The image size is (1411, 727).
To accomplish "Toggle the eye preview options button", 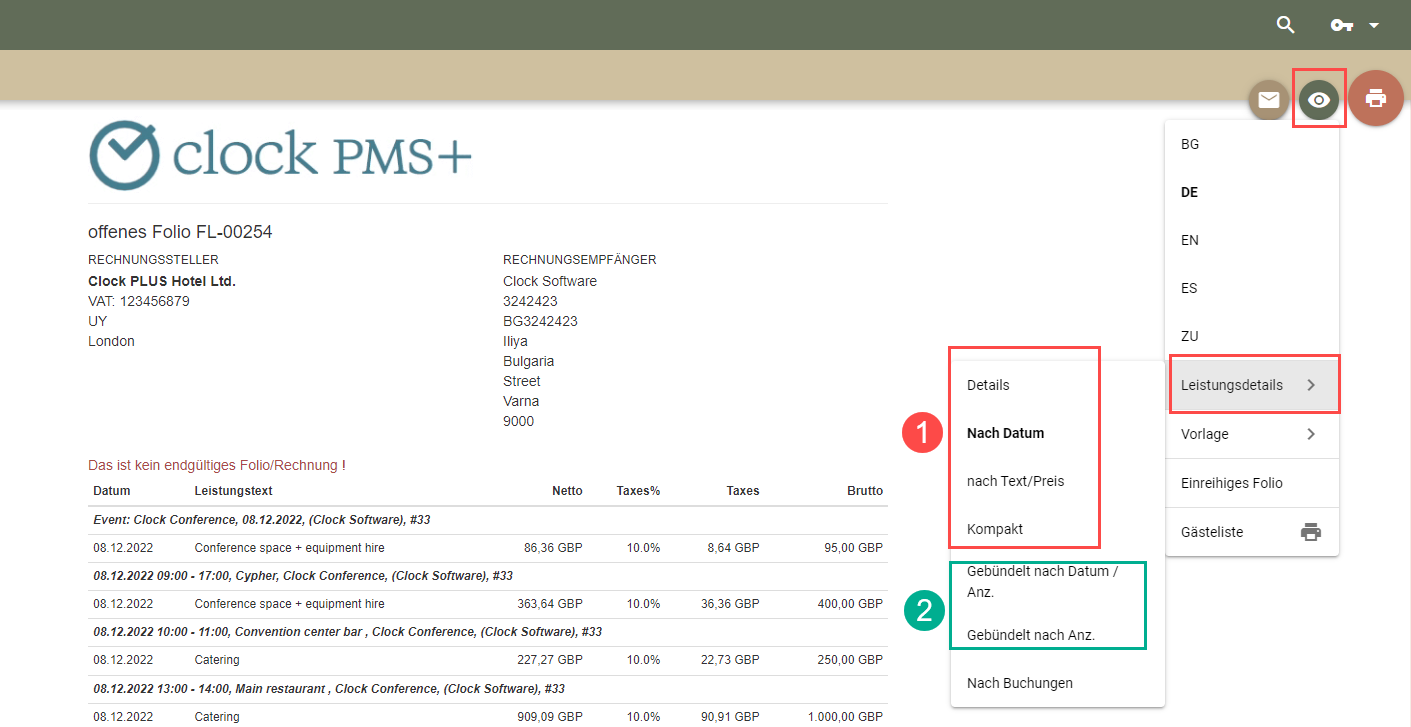I will click(1320, 99).
